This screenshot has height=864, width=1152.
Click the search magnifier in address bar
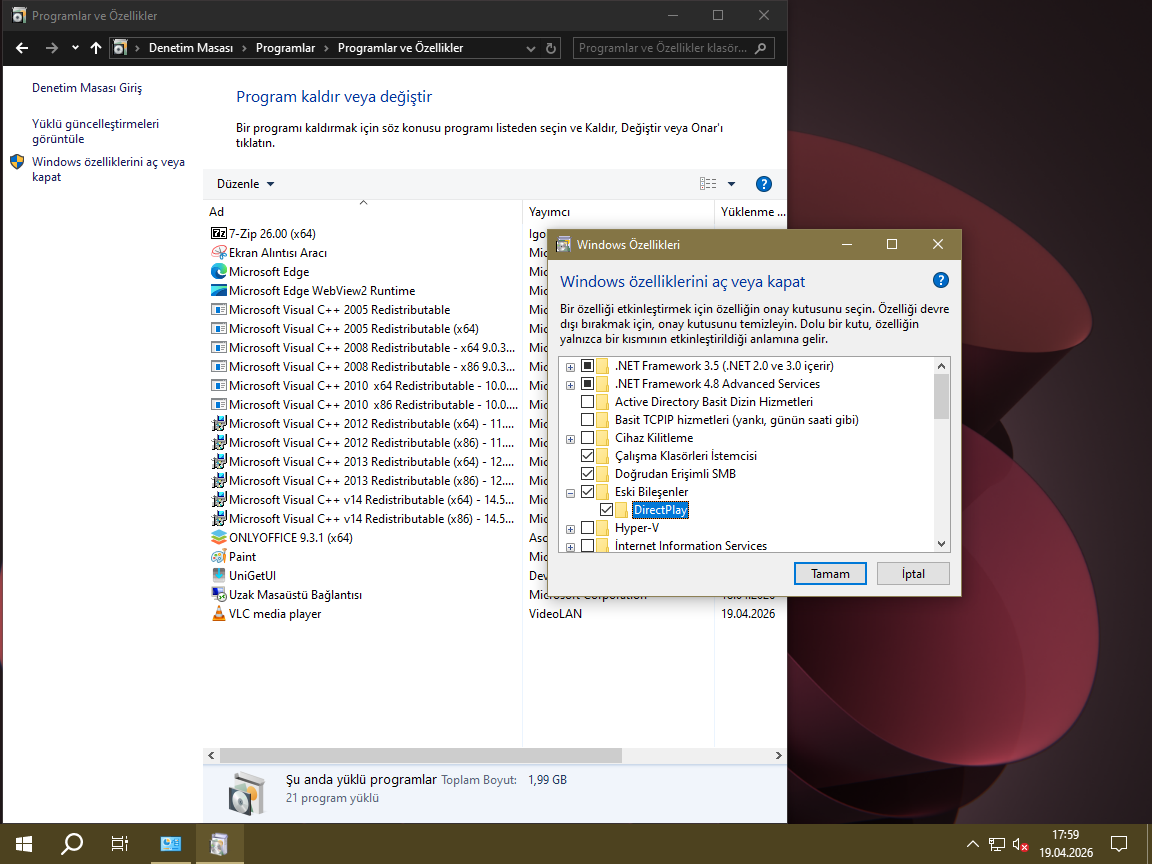[760, 48]
